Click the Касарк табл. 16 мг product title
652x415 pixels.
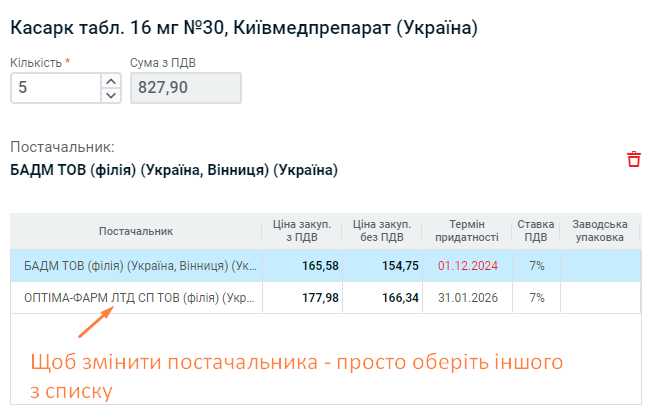tap(244, 28)
